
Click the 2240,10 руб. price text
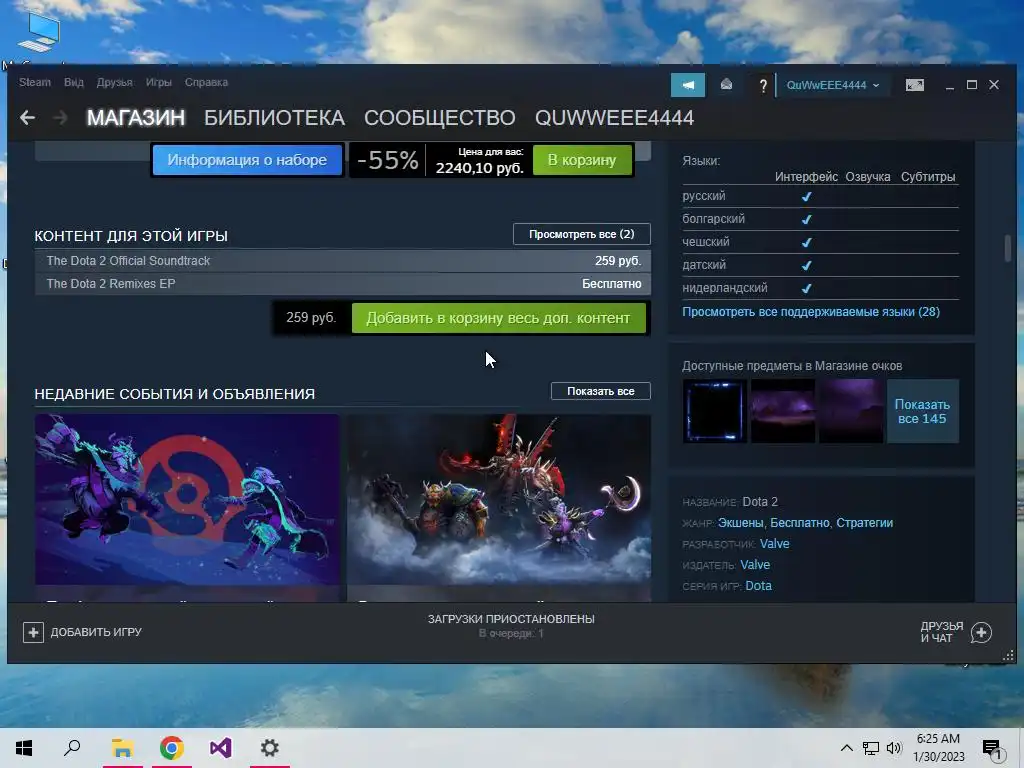coord(479,168)
